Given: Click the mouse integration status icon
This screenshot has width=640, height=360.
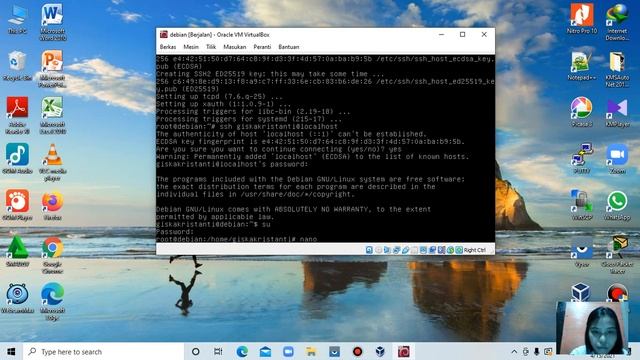Looking at the screenshot, I should (x=450, y=250).
